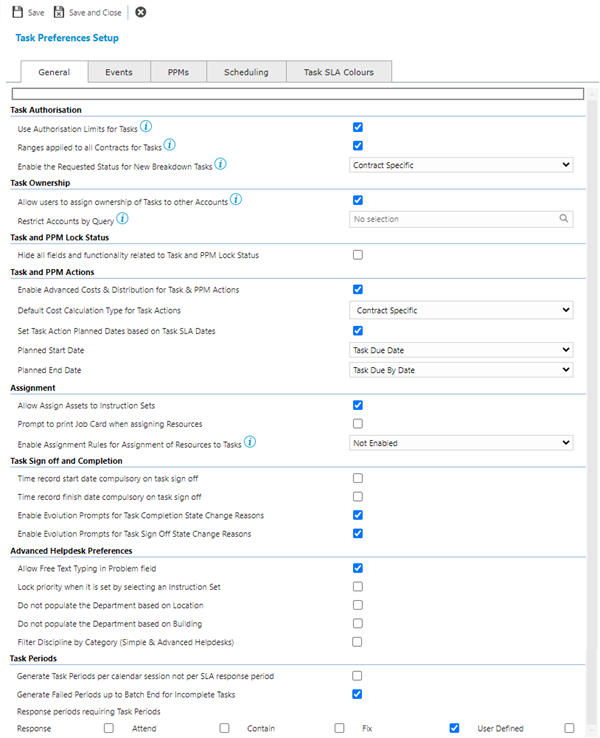Viewport: 600px width, 738px height.
Task: Open Enable Assignment Rules dropdown set to Not Enabled
Action: click(x=462, y=442)
